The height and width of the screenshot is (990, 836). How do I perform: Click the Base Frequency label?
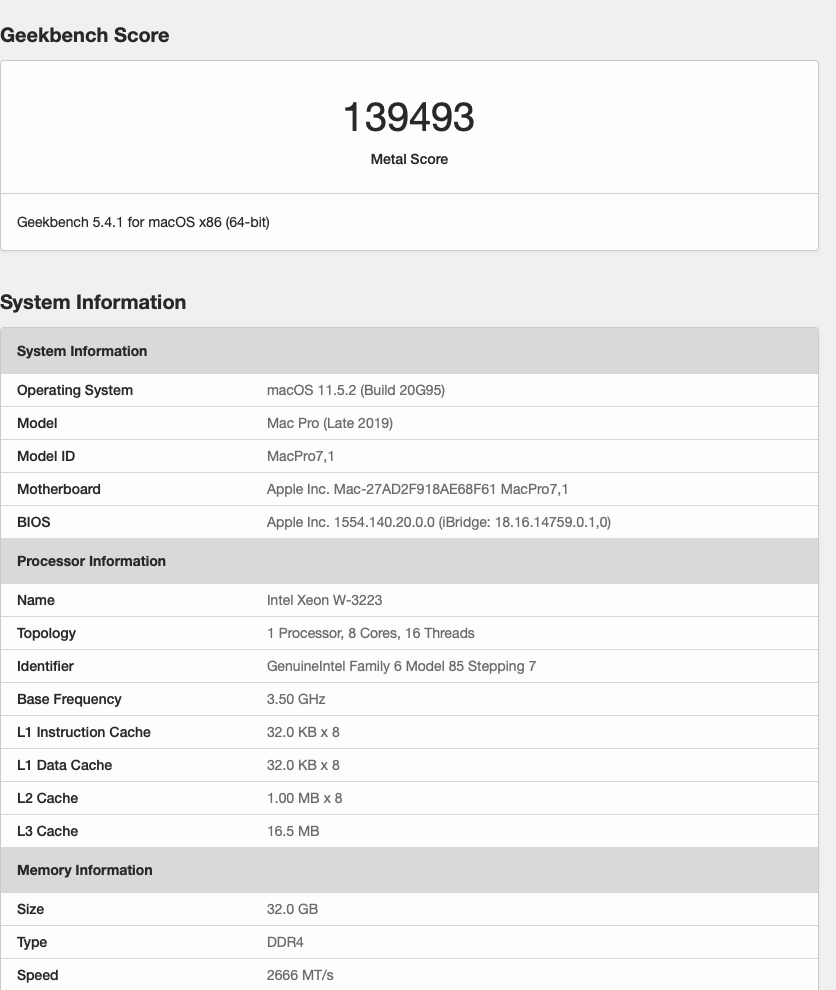point(69,699)
